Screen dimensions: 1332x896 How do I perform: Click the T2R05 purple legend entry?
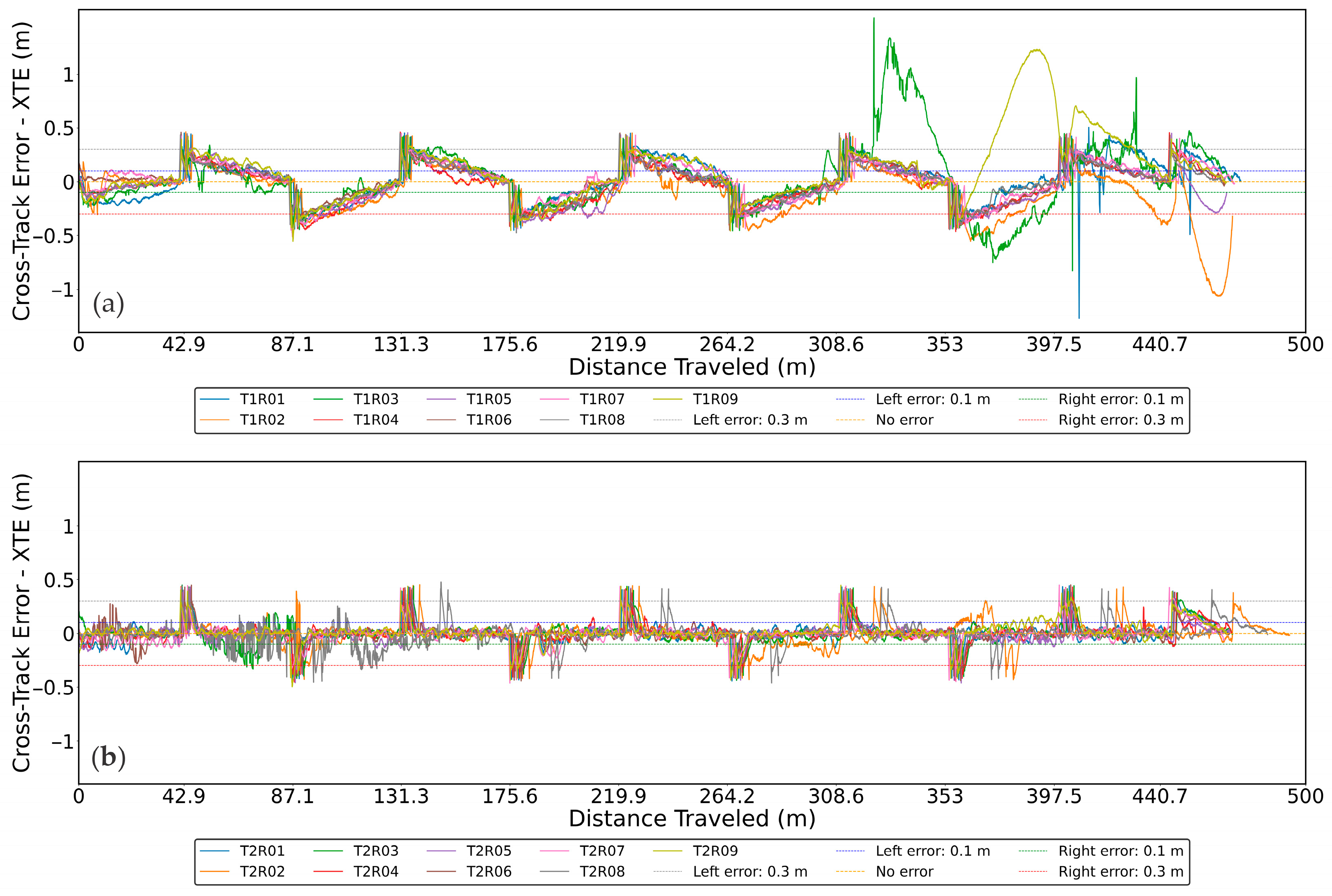[488, 851]
